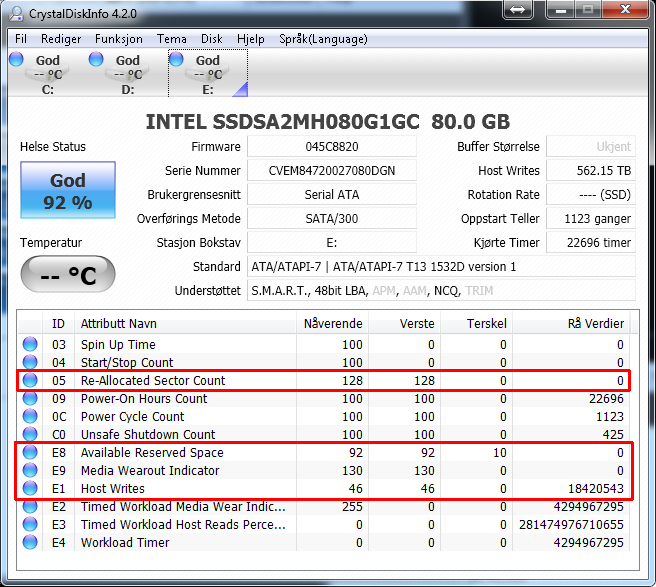The height and width of the screenshot is (587, 656).
Task: Open the Språk(Language) menu
Action: point(323,39)
